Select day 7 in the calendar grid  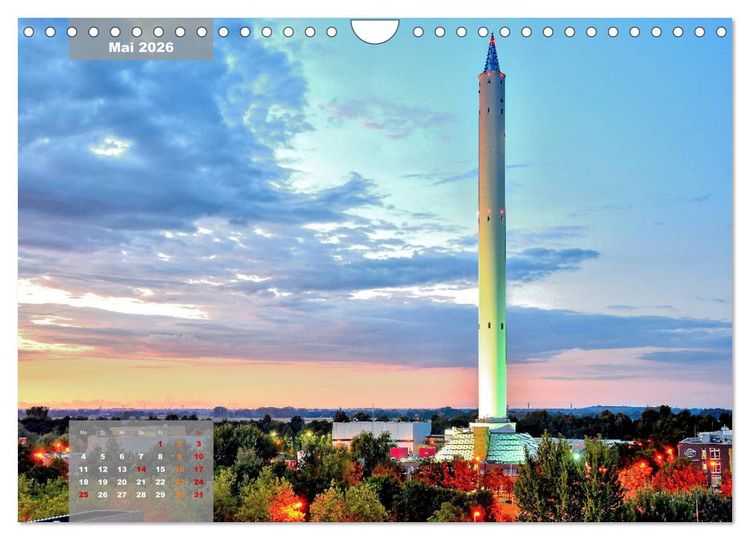(141, 457)
